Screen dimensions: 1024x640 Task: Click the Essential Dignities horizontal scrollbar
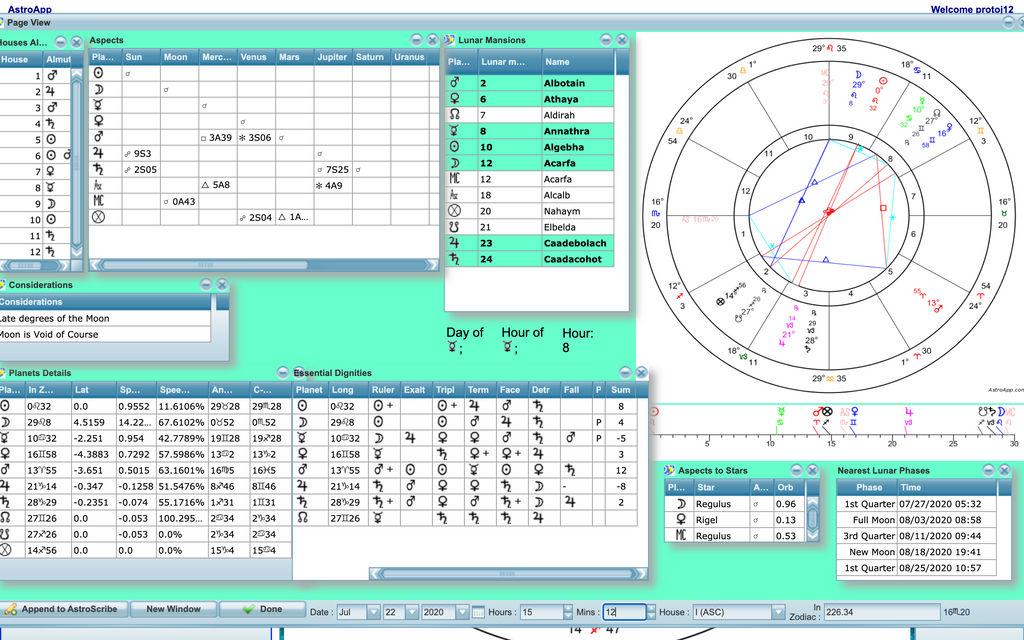pos(508,573)
